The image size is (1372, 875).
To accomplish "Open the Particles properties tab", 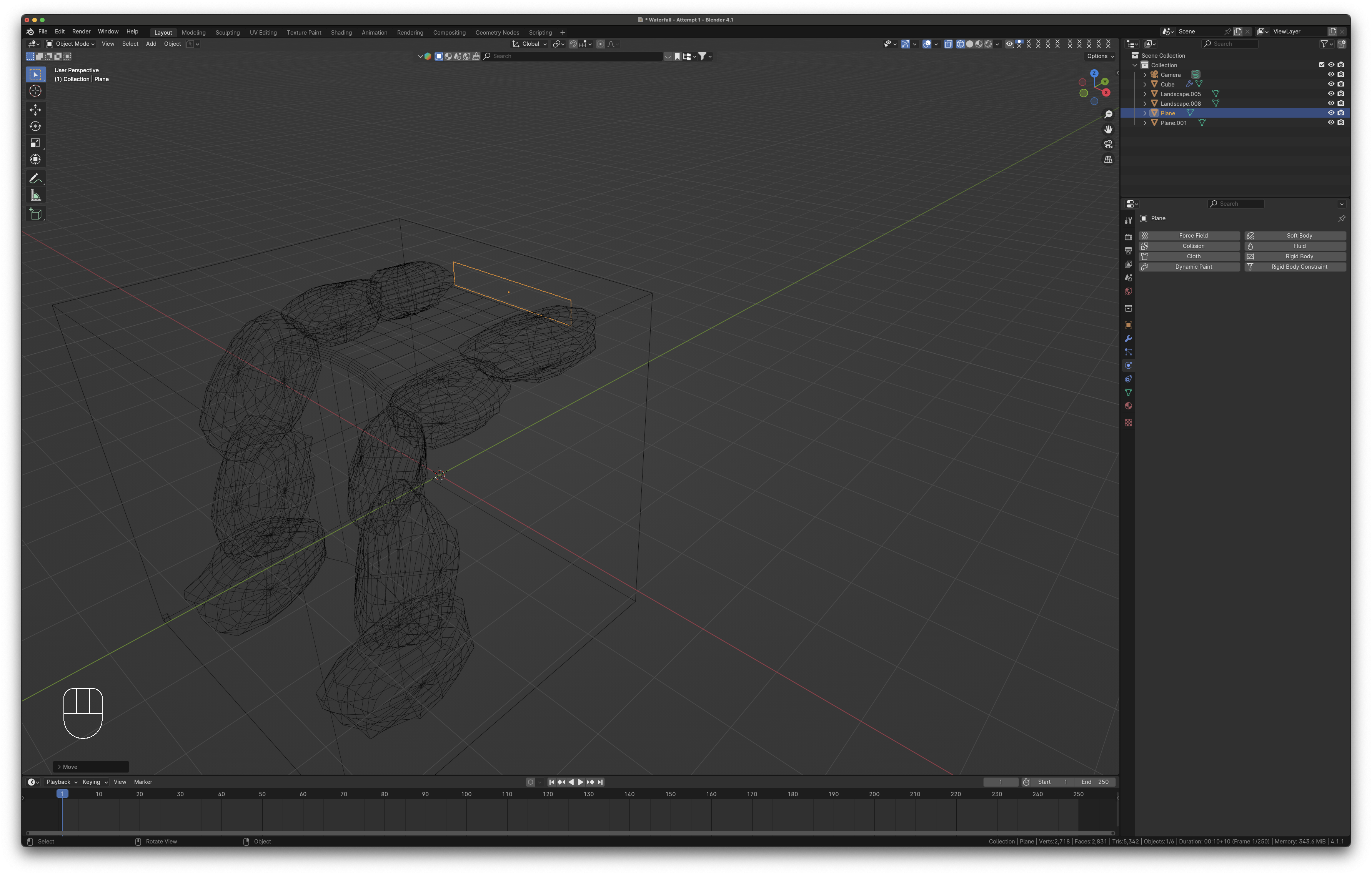I will 1128,352.
